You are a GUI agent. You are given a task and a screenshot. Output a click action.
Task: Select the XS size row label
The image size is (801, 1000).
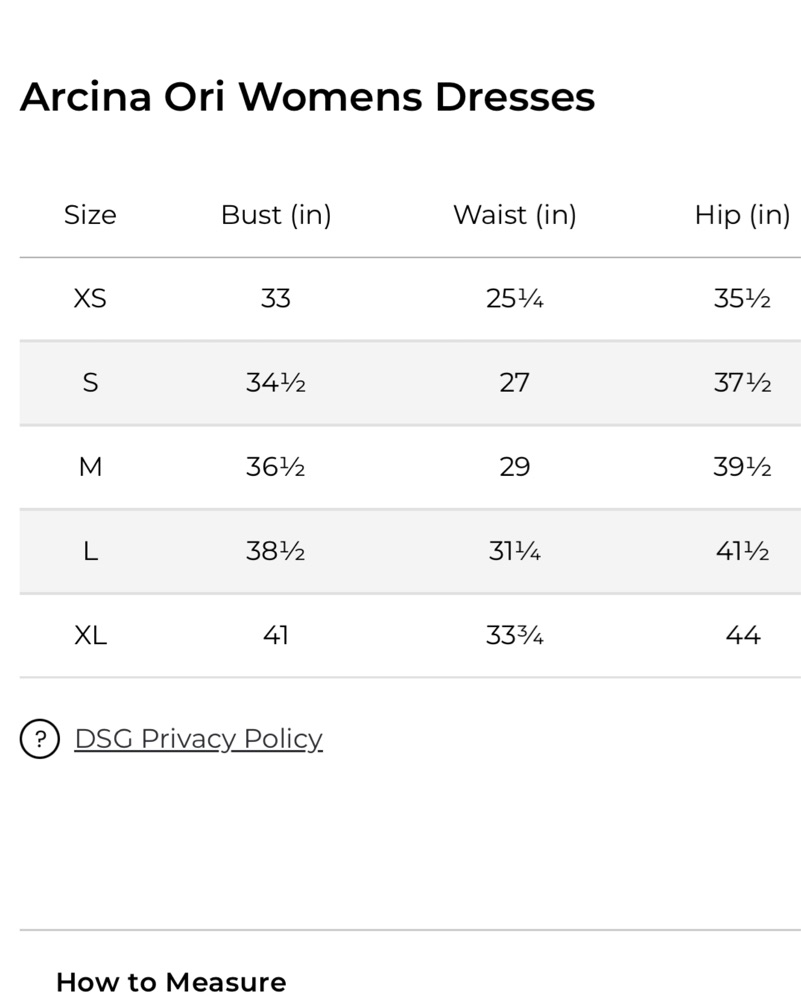[x=90, y=298]
